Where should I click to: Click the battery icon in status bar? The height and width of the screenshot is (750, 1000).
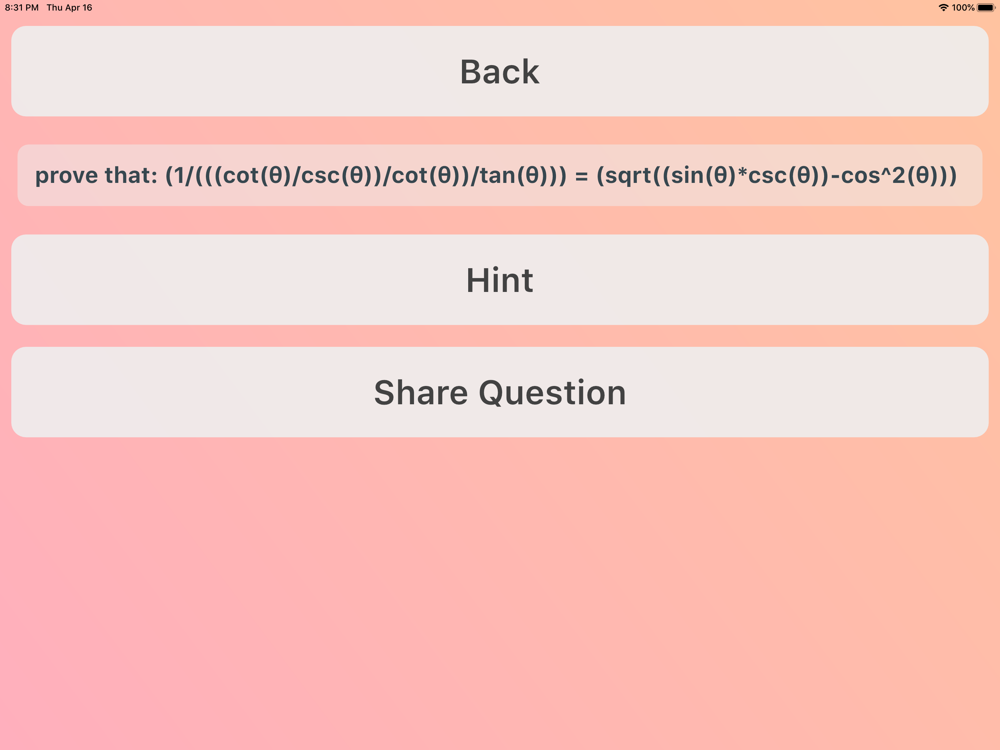[986, 8]
